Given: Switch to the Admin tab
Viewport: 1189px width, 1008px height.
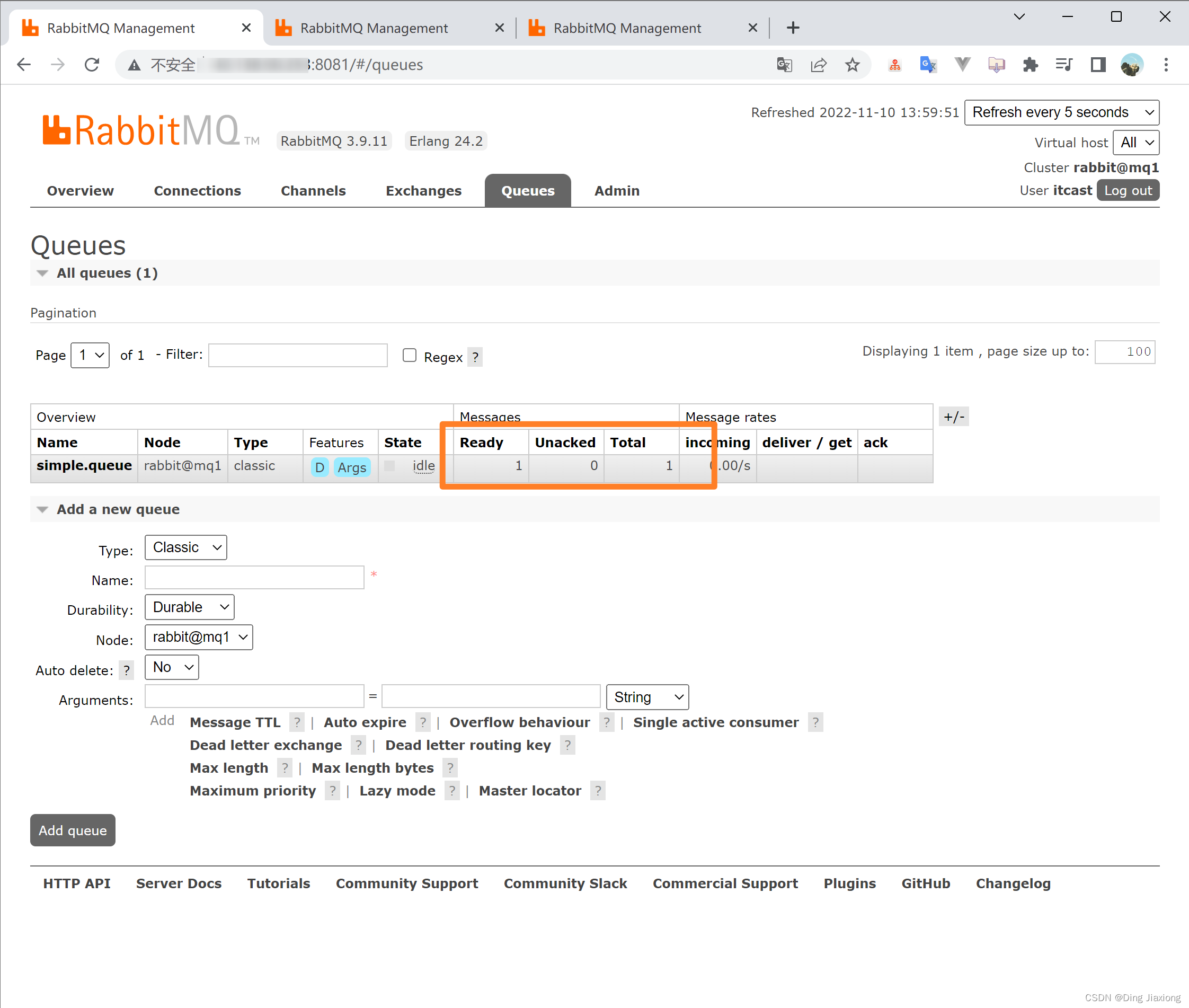Looking at the screenshot, I should click(617, 191).
